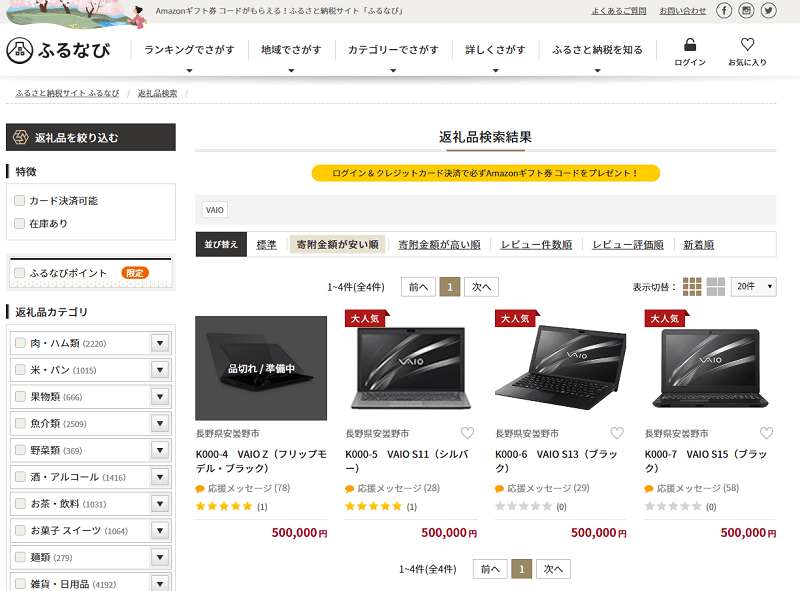
Task: Open sold-out VAIO Z thumbnail
Action: click(x=261, y=368)
